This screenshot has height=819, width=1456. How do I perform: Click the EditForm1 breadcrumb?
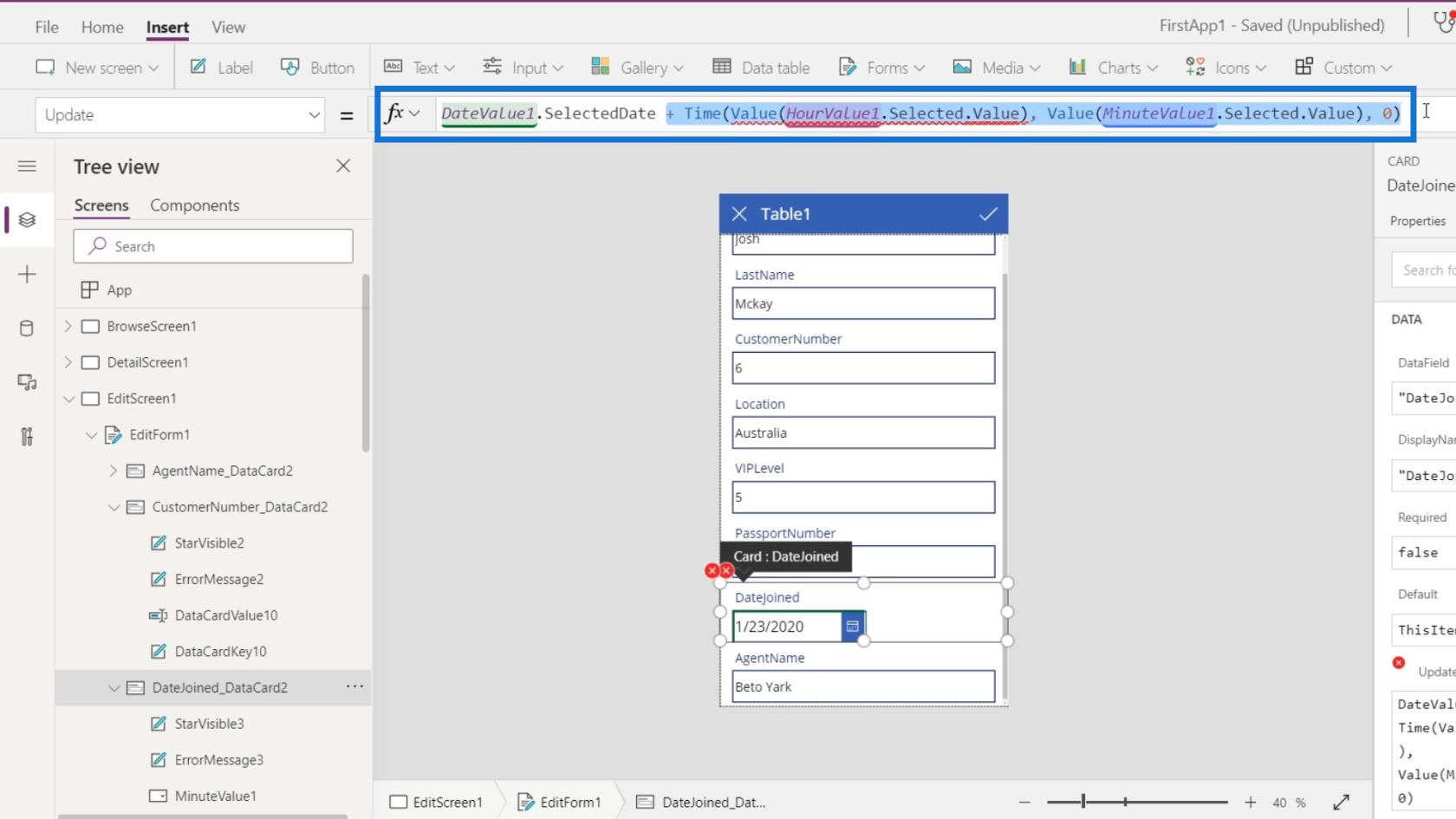559,803
